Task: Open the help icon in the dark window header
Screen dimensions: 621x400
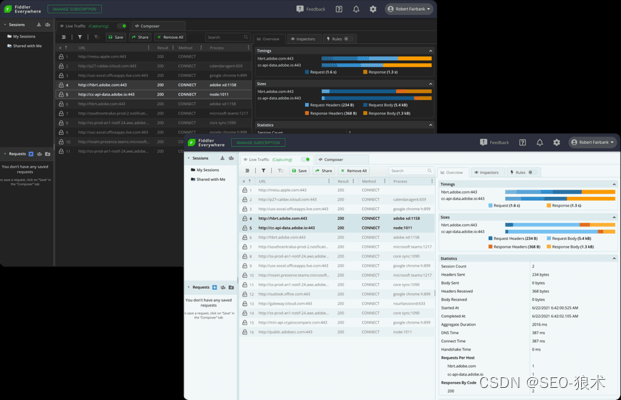Action: [x=339, y=9]
